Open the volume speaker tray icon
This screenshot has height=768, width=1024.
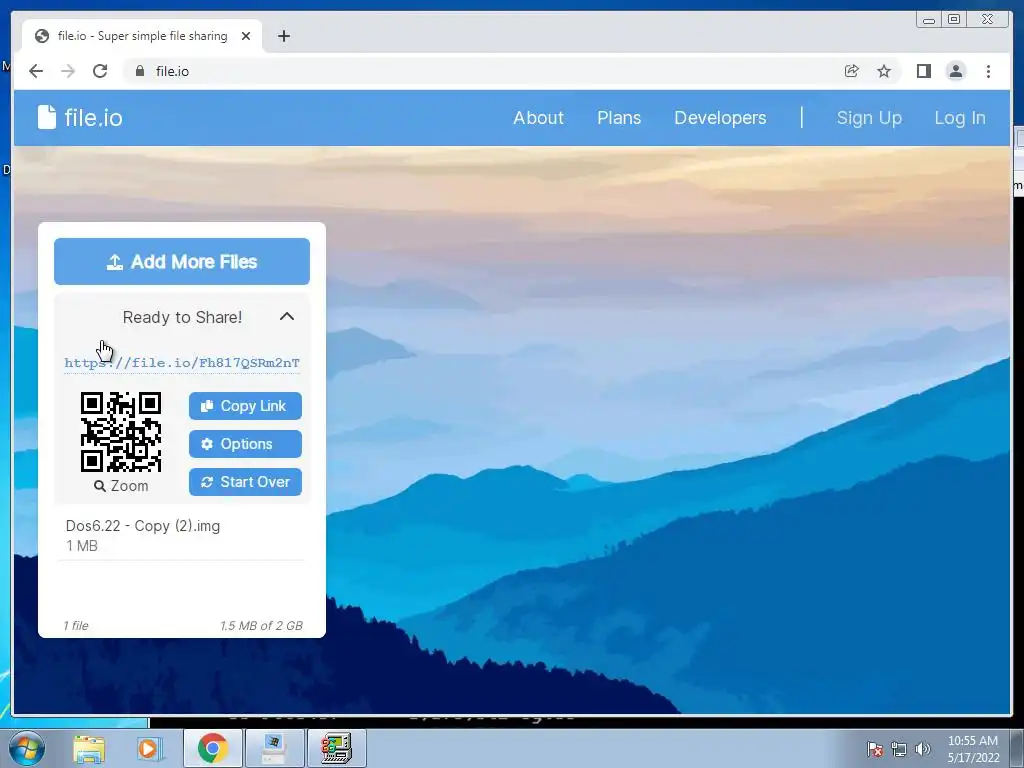[922, 749]
